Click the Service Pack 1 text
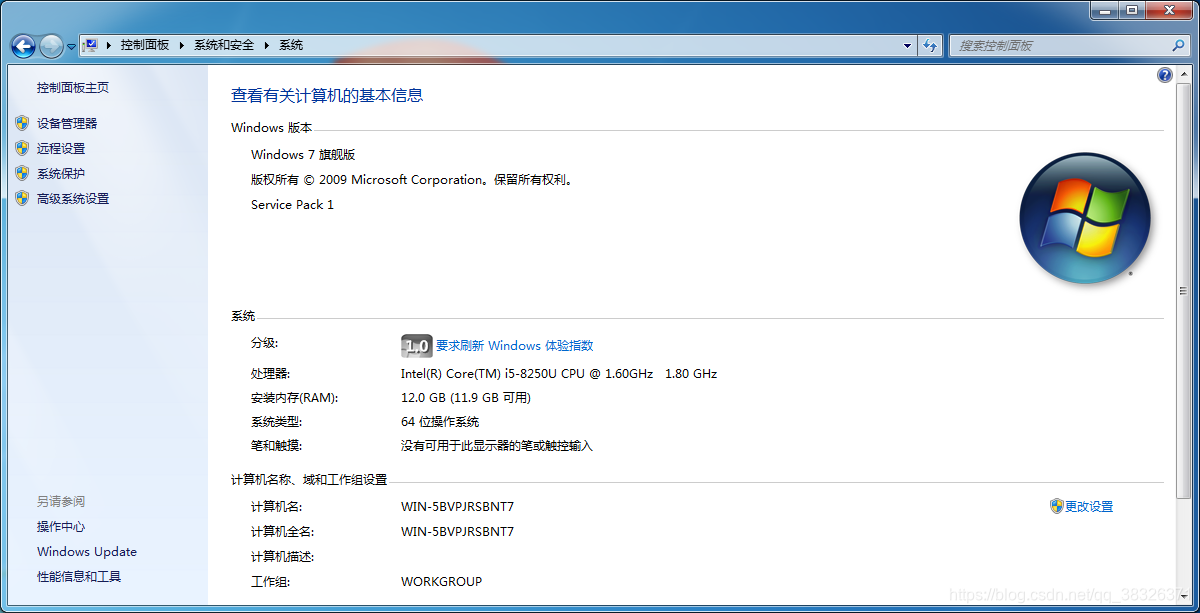The image size is (1200, 613). tap(292, 205)
